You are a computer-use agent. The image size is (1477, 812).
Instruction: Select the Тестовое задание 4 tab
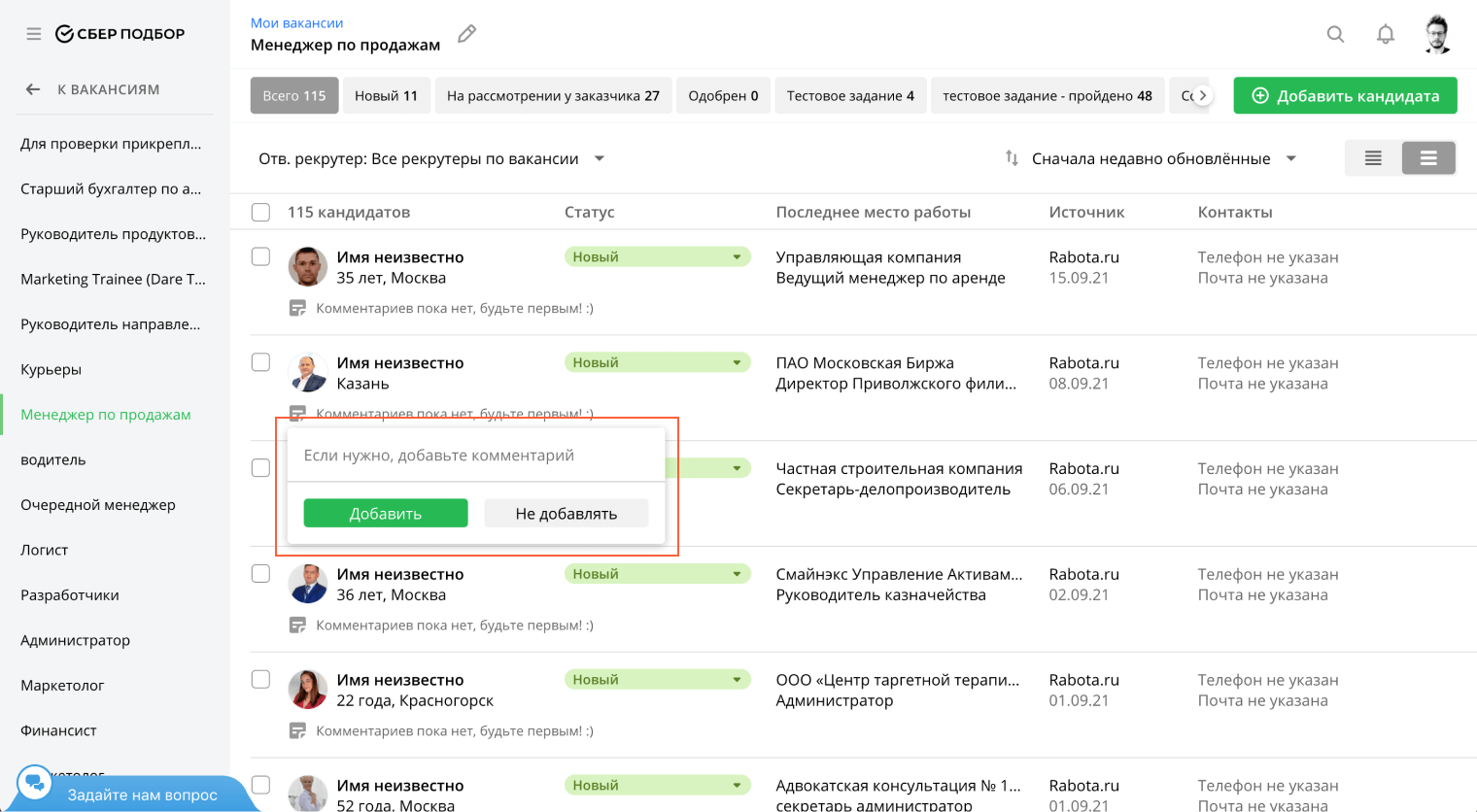[x=849, y=95]
